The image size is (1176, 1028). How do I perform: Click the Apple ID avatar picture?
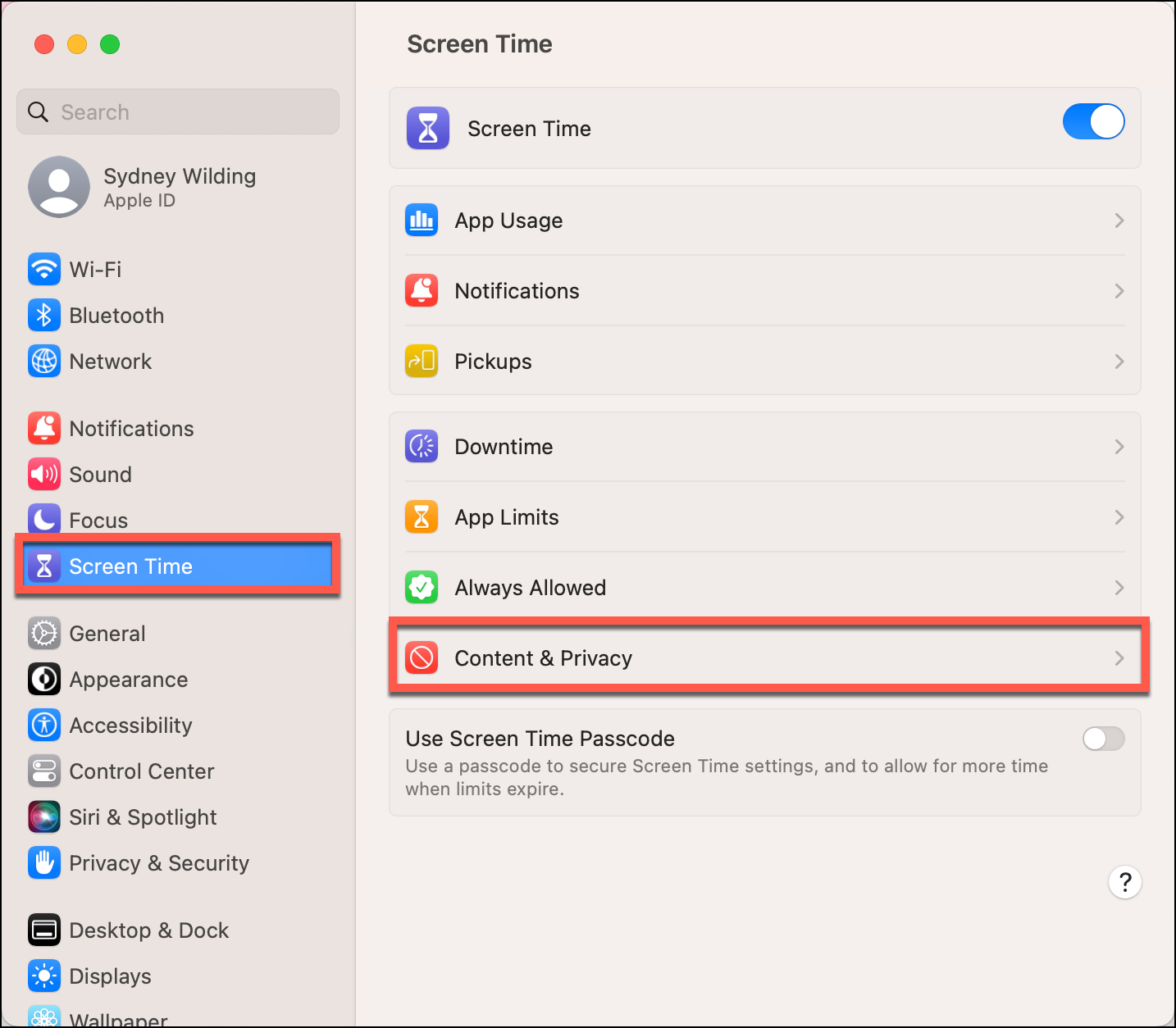[59, 187]
